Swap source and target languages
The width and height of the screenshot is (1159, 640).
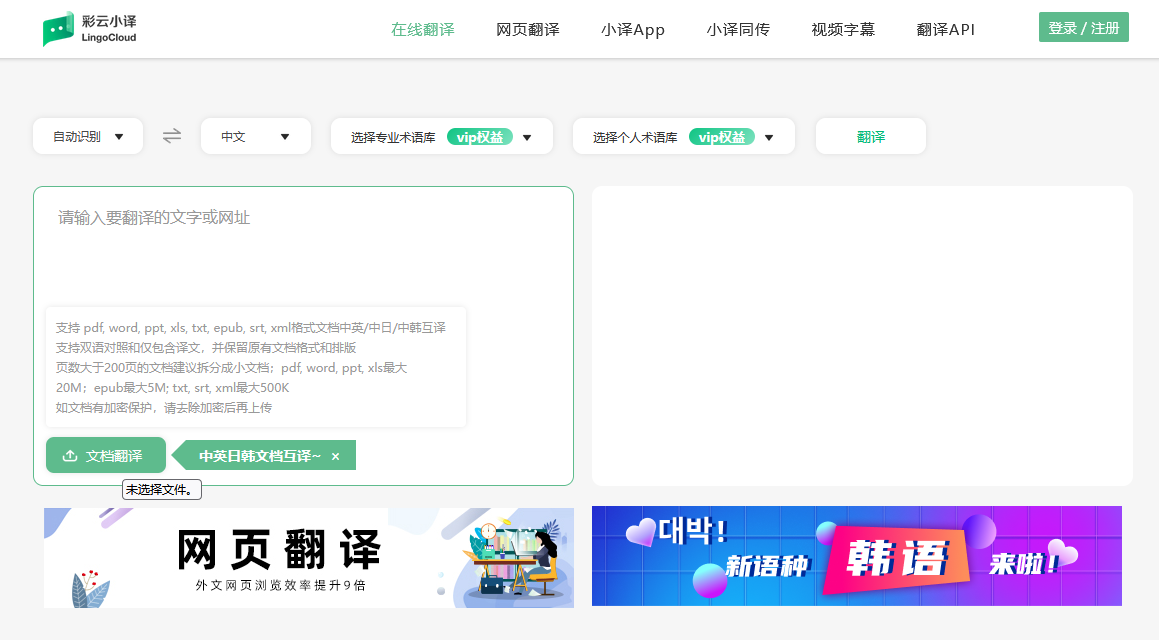172,136
